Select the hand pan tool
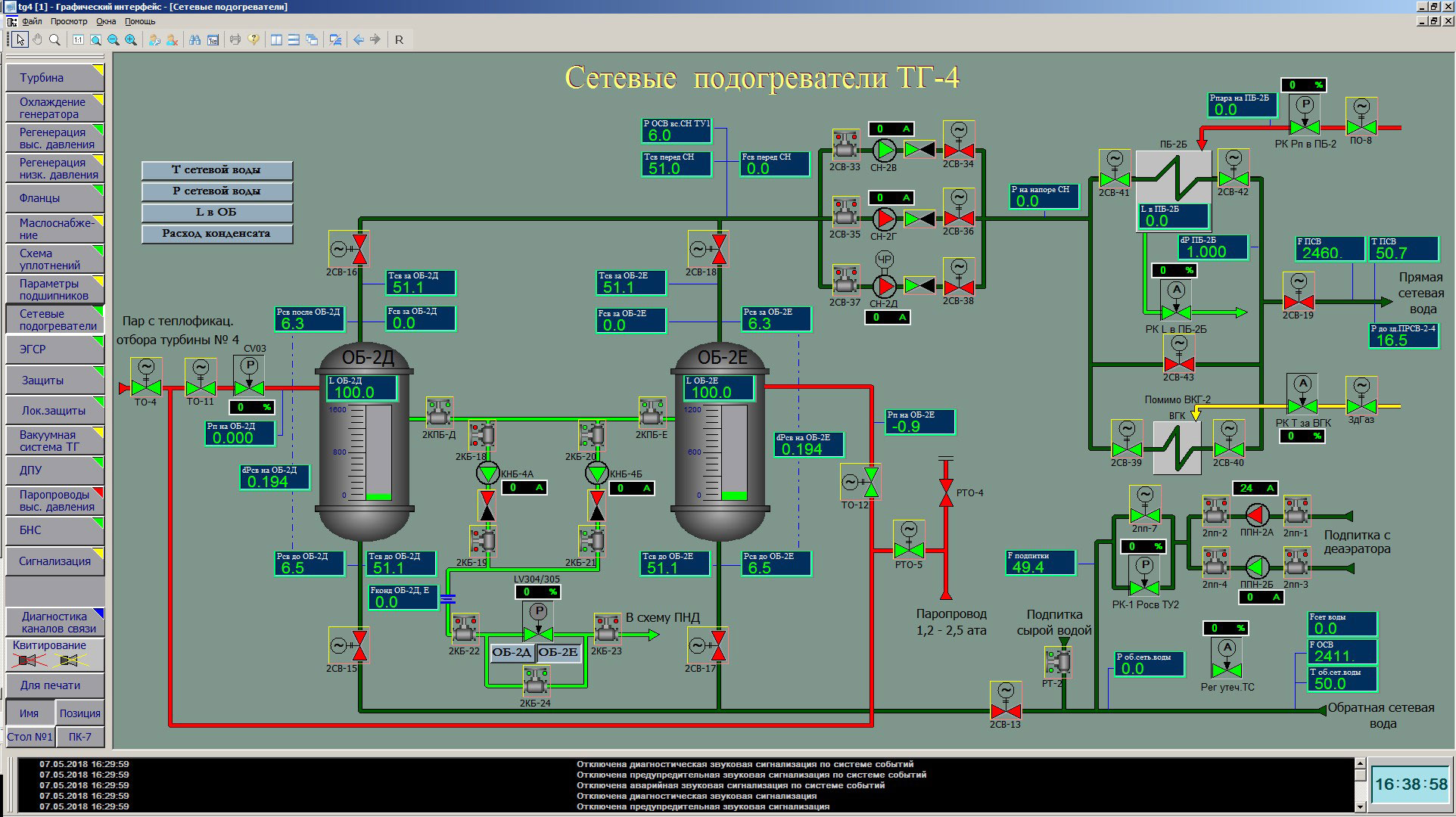This screenshot has height=817, width=1456. tap(37, 40)
